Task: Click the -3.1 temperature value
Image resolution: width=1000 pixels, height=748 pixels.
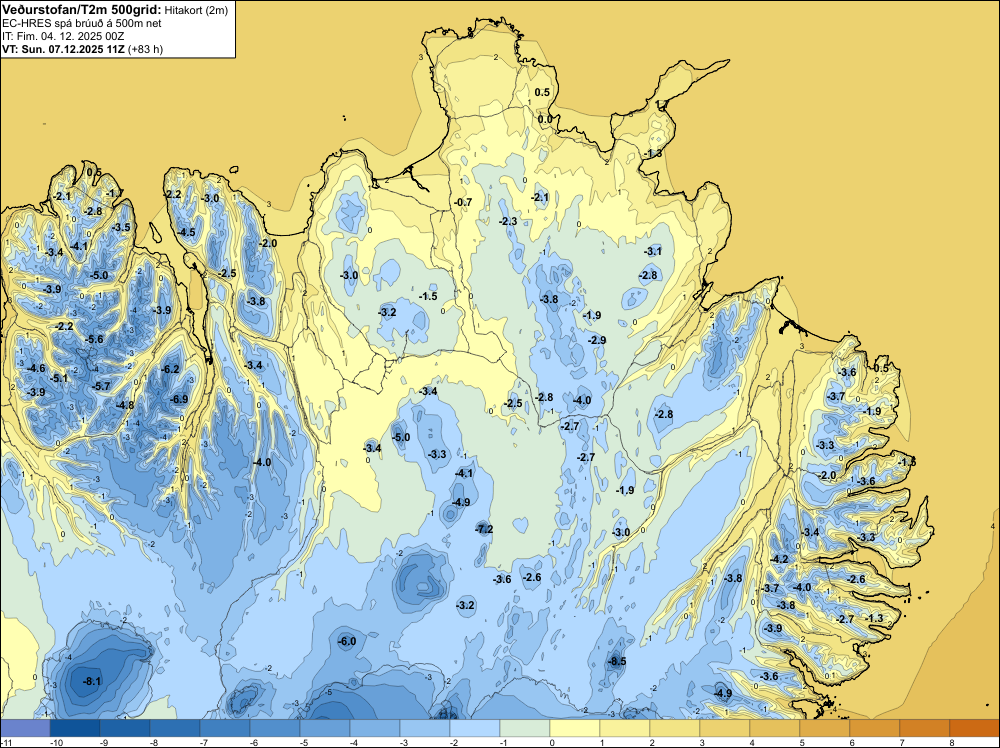Action: (x=653, y=252)
